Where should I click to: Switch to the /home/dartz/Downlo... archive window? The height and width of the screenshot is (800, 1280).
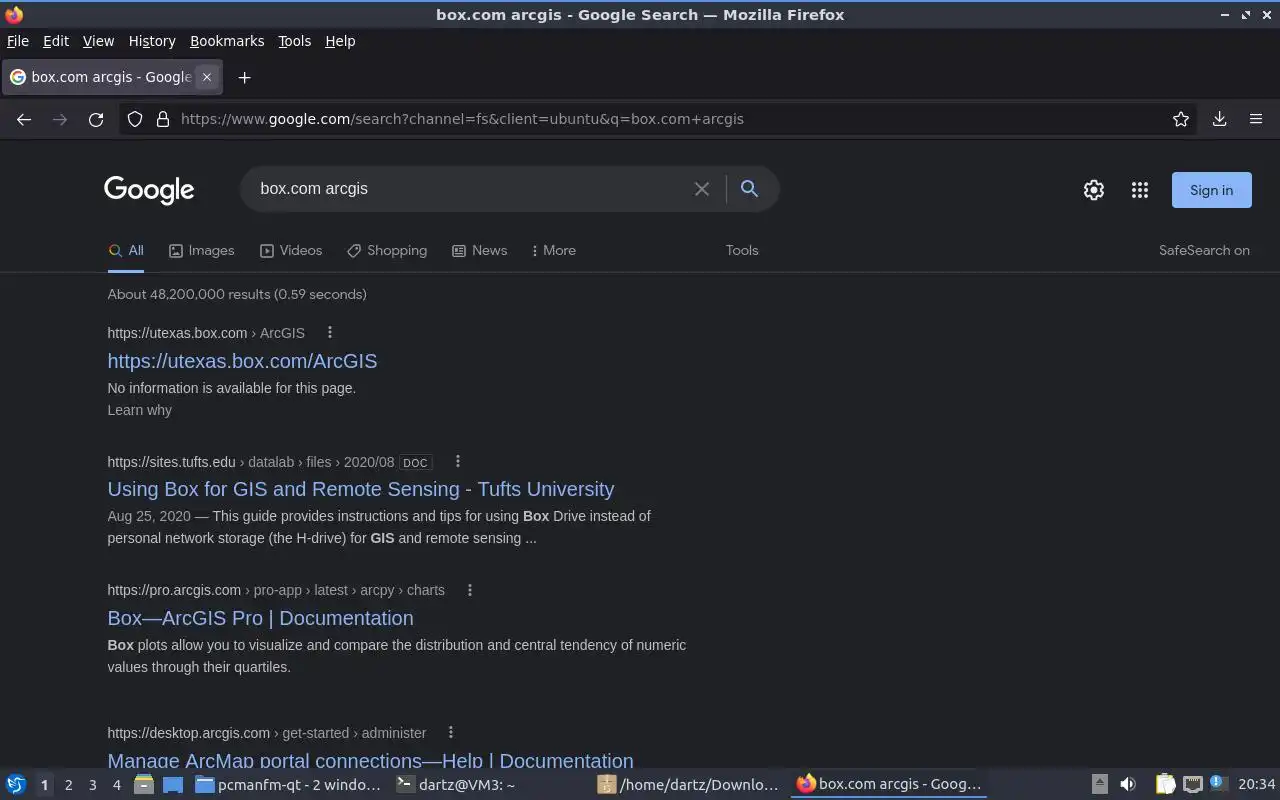coord(689,785)
